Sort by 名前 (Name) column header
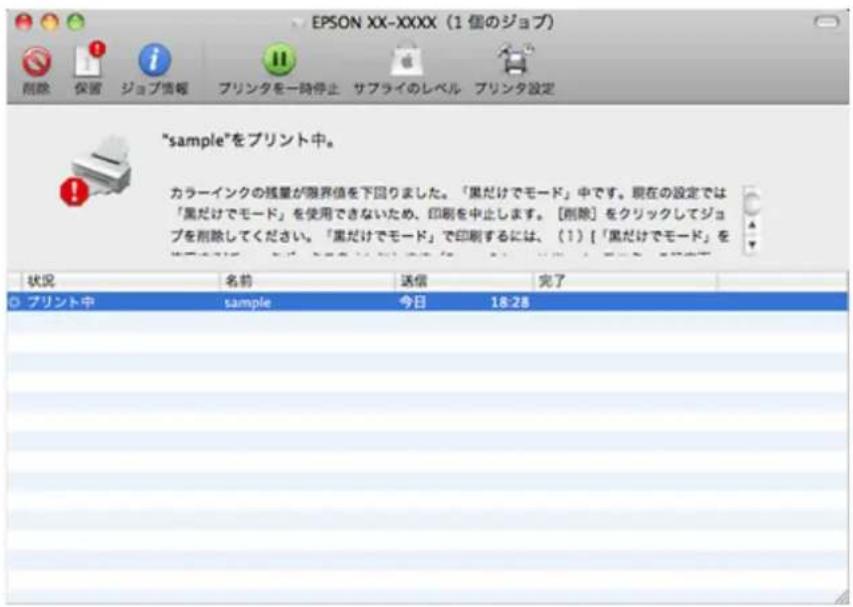 [307, 281]
